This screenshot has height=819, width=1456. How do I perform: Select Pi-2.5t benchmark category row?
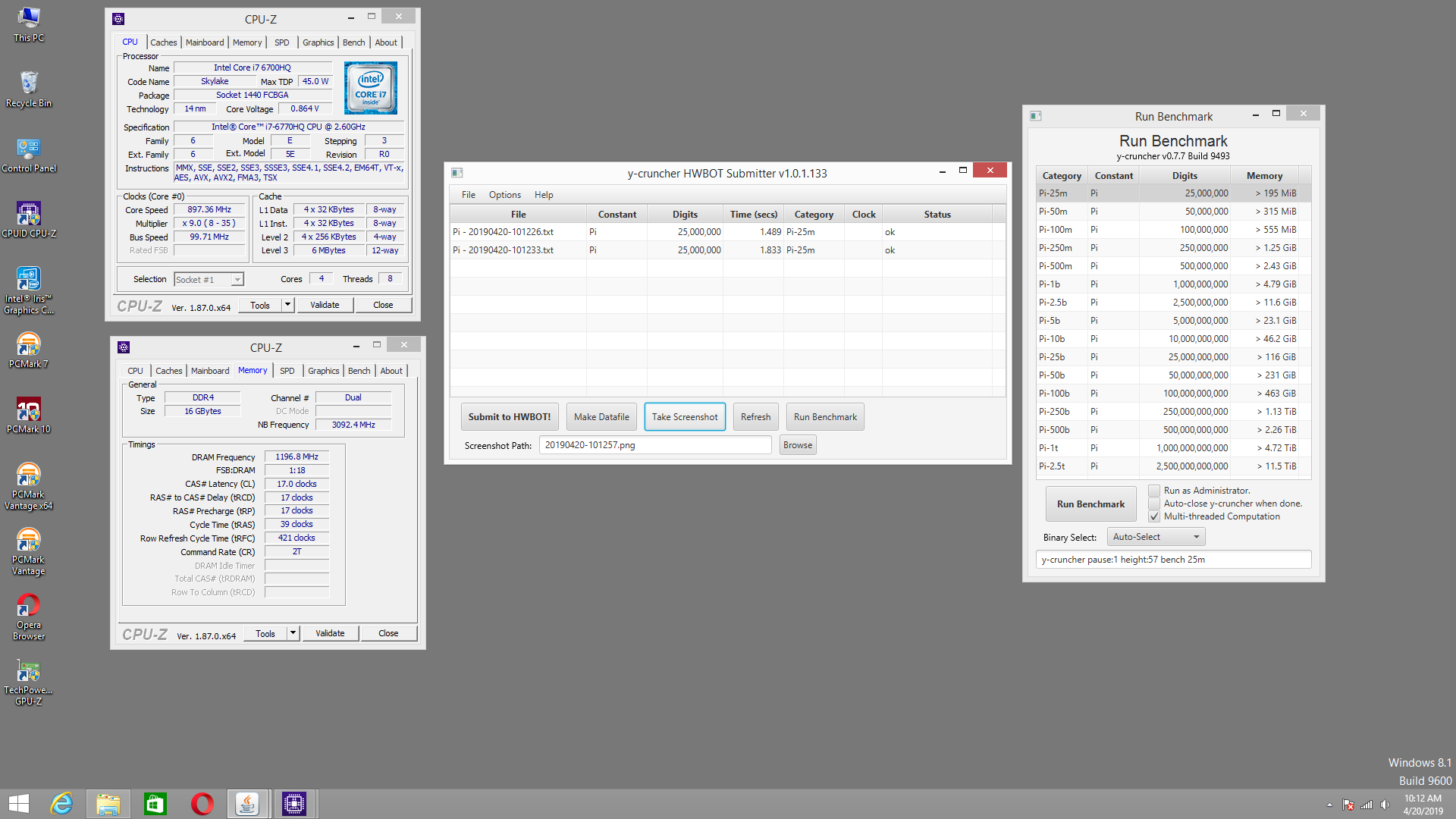1173,466
